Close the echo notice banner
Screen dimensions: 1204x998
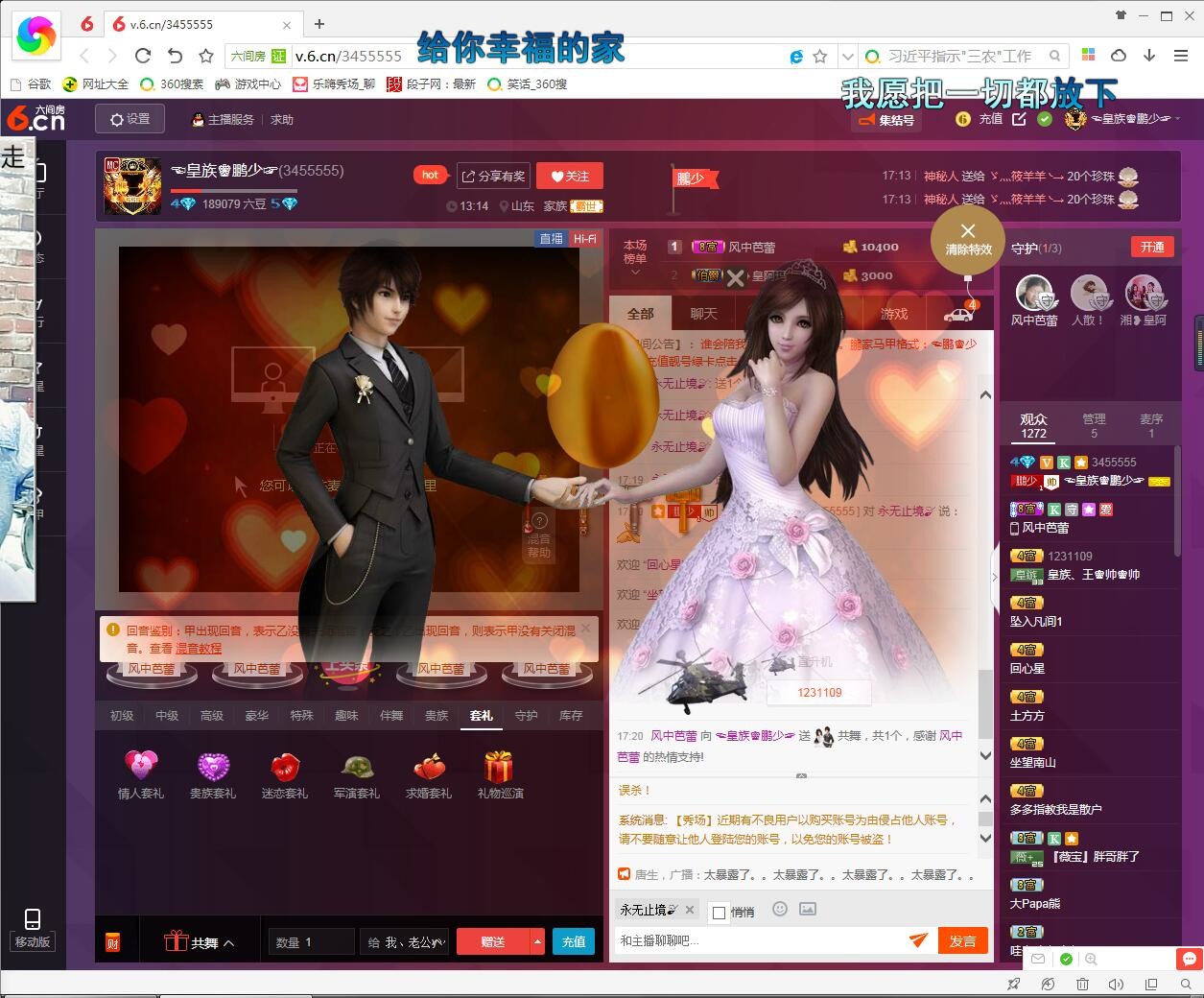[586, 629]
